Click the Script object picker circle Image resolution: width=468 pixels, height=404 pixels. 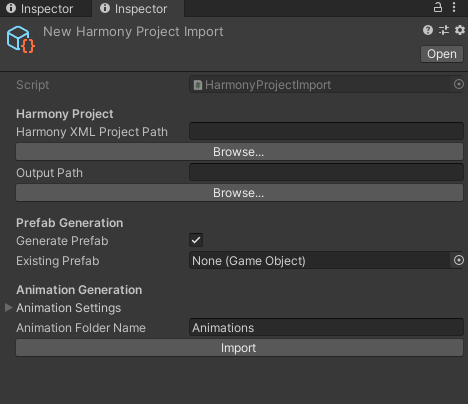(x=459, y=84)
